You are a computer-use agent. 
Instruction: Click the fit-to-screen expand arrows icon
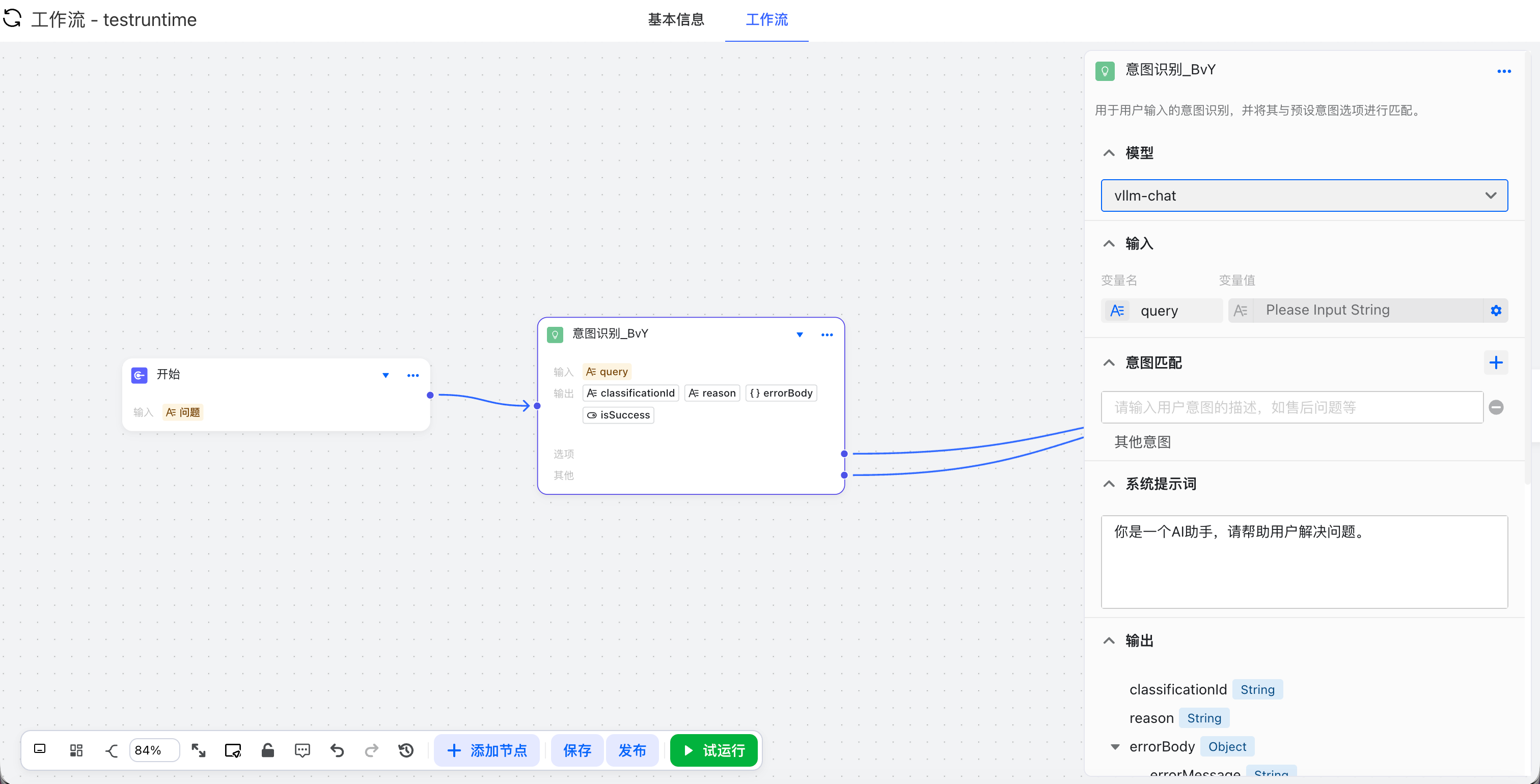pos(199,750)
